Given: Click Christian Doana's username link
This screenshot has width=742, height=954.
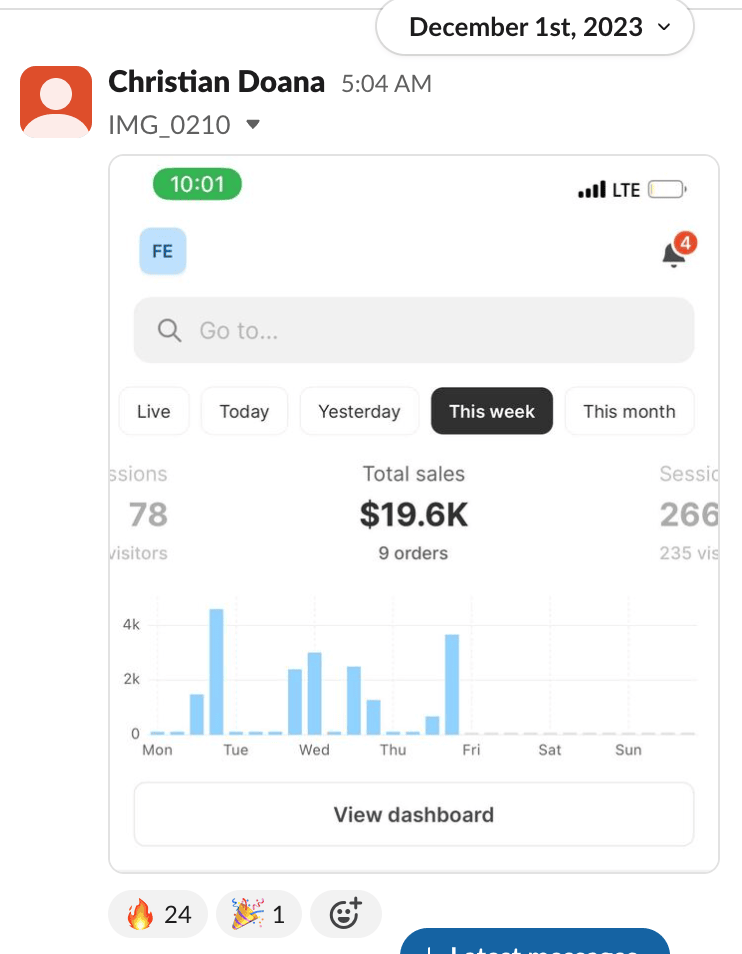Looking at the screenshot, I should 216,82.
